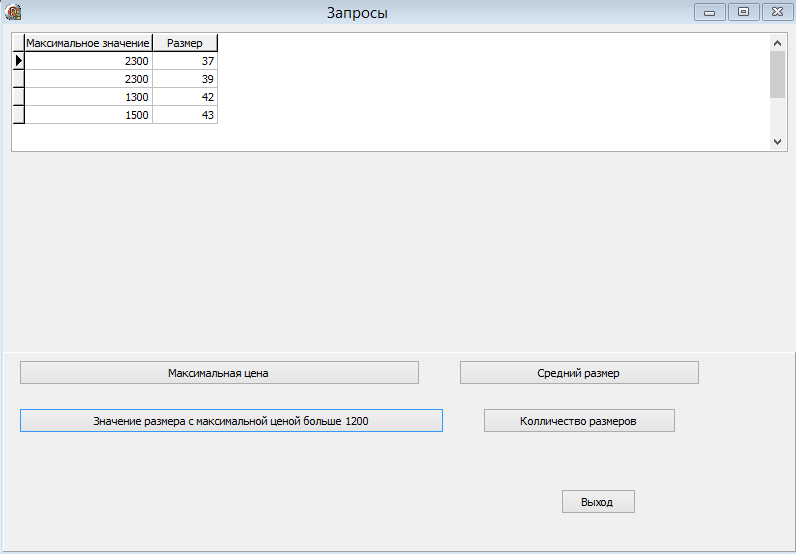Click the Колличество размеров button

pos(579,421)
